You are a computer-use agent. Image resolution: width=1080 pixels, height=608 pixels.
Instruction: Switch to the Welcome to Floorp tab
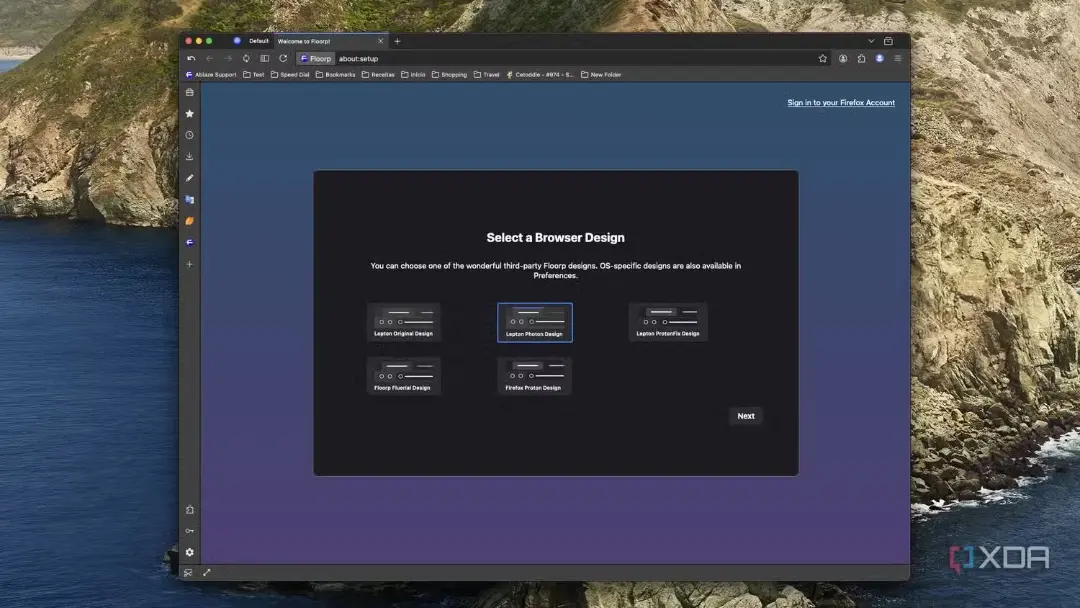pos(330,41)
